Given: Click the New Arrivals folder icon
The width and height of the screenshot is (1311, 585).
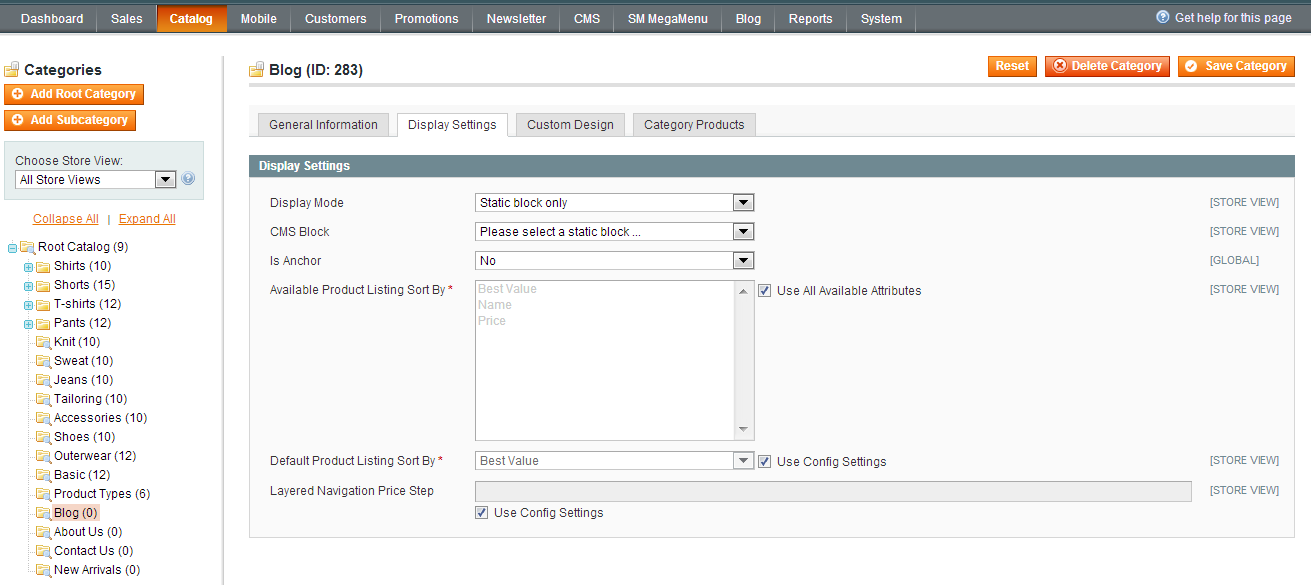Looking at the screenshot, I should (44, 570).
